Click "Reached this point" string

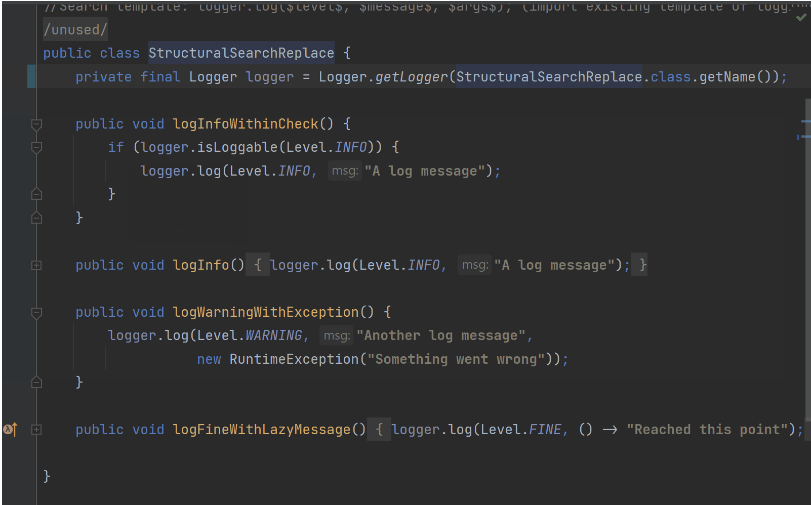707,430
